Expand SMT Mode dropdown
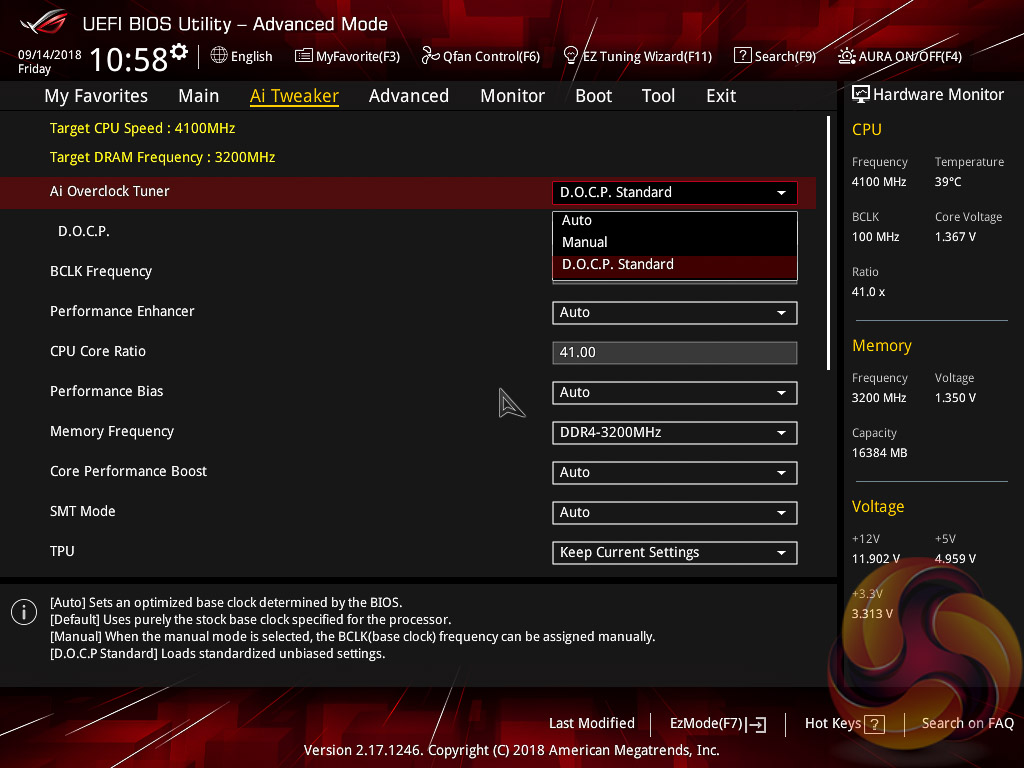 coord(675,513)
